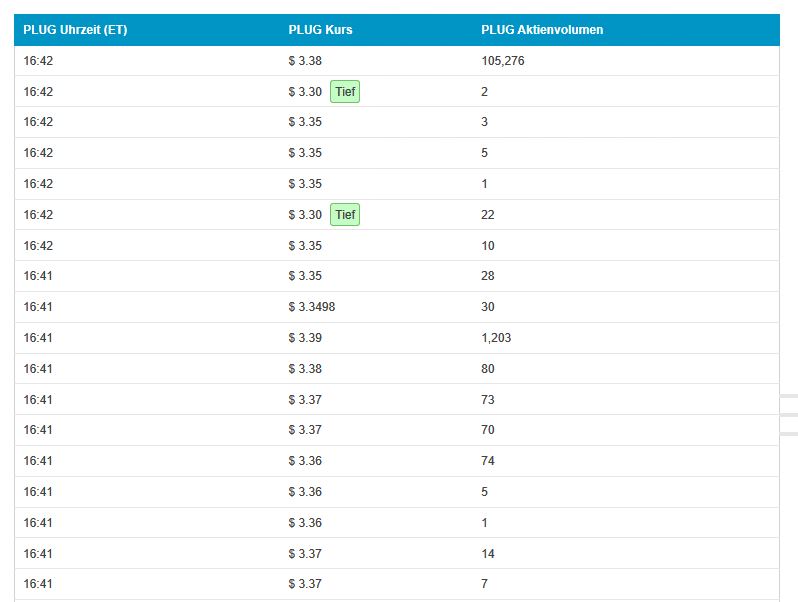The image size is (798, 602).
Task: Click the Tief badge in the volume 22 row
Action: (x=345, y=214)
